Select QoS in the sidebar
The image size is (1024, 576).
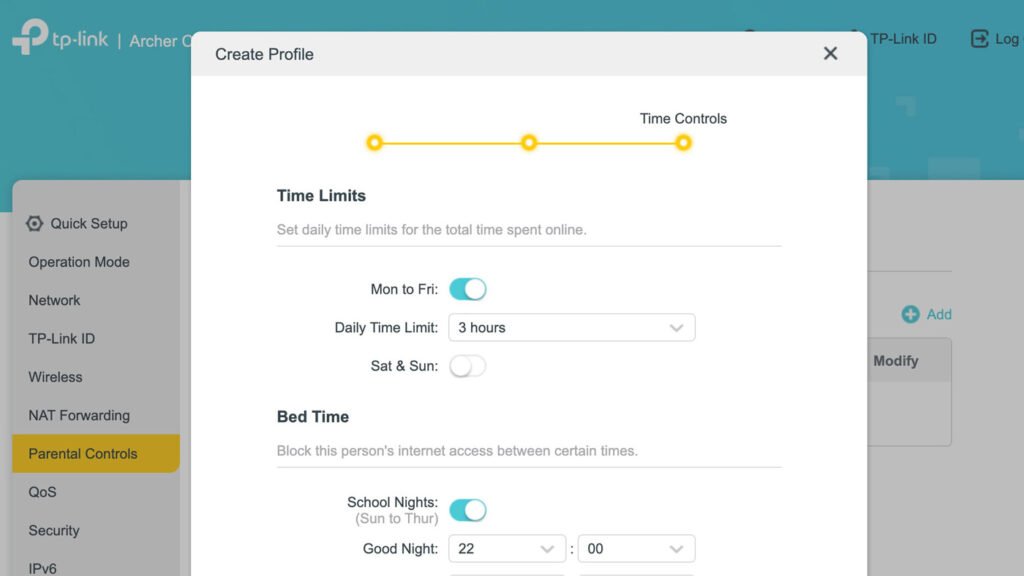(40, 492)
